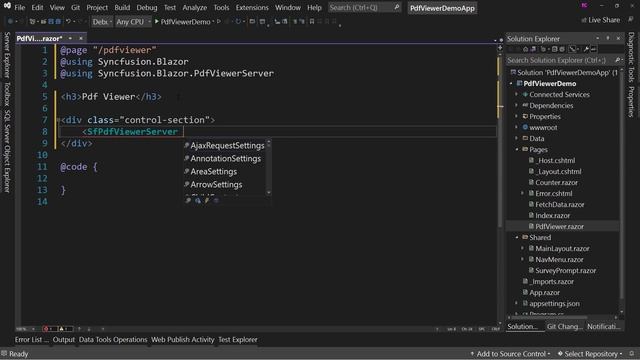
Task: Click the notifications bell in status bar
Action: pyautogui.click(x=632, y=353)
